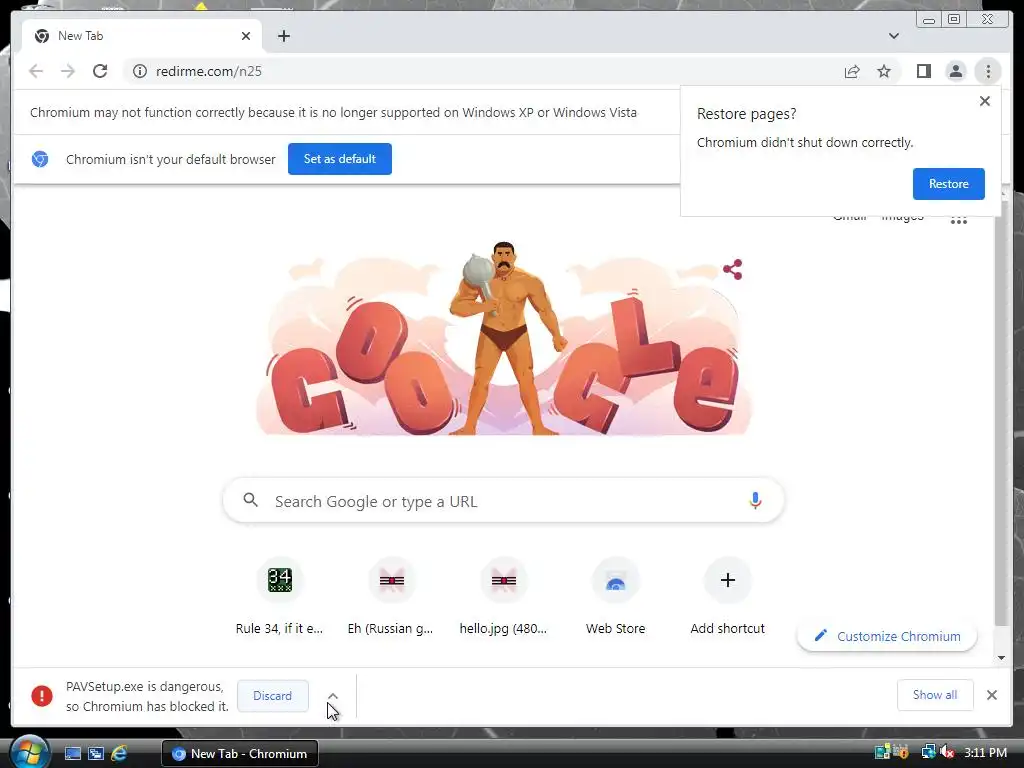Close the New Tab tab

[x=246, y=36]
